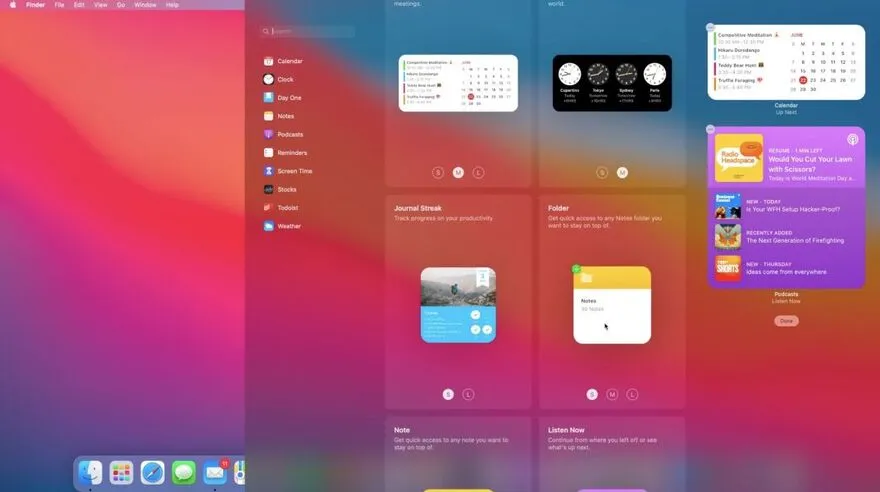Click the "Listen Now" widget heading
The width and height of the screenshot is (880, 492).
(566, 430)
